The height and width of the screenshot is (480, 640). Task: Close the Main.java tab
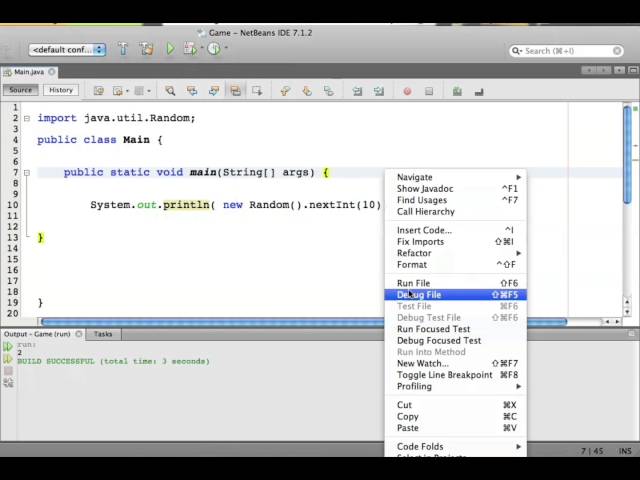[x=52, y=71]
